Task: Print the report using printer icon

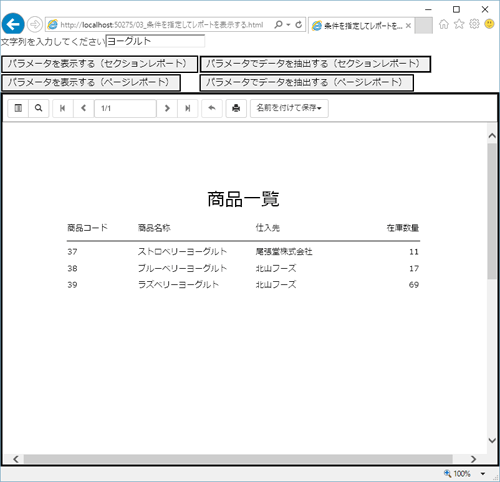Action: click(x=236, y=108)
